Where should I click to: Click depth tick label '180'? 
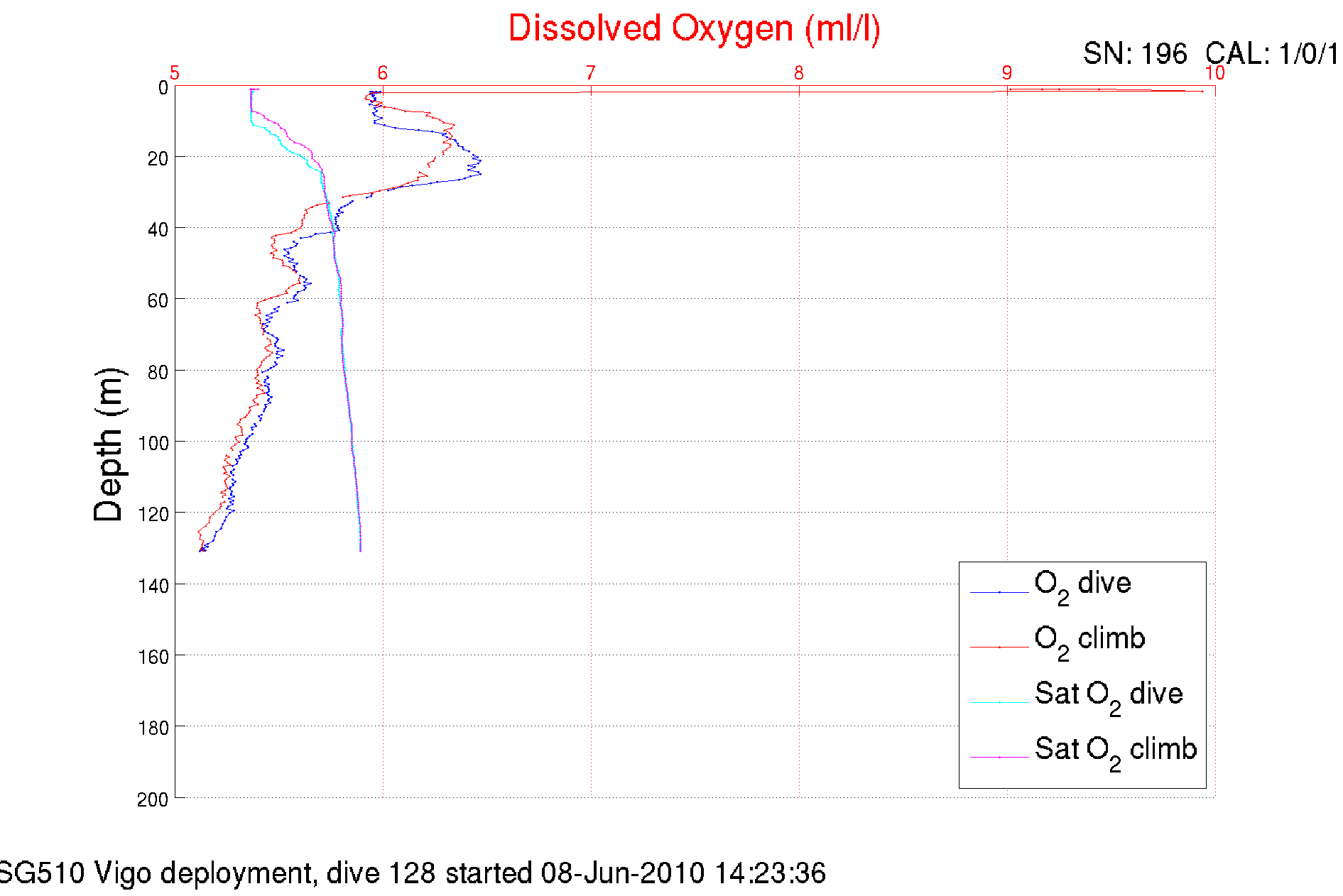click(x=153, y=728)
